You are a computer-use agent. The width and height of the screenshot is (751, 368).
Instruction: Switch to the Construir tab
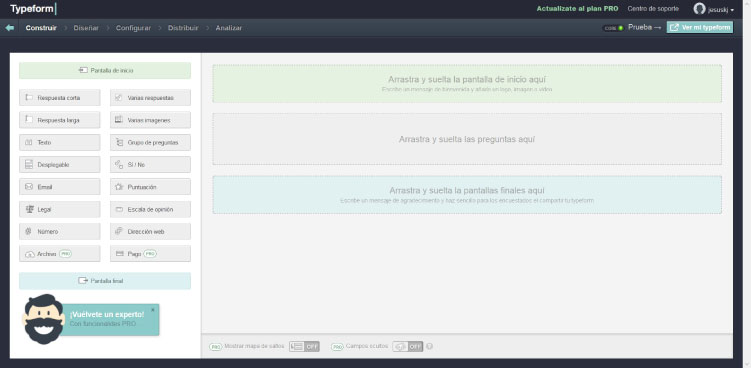coord(41,28)
